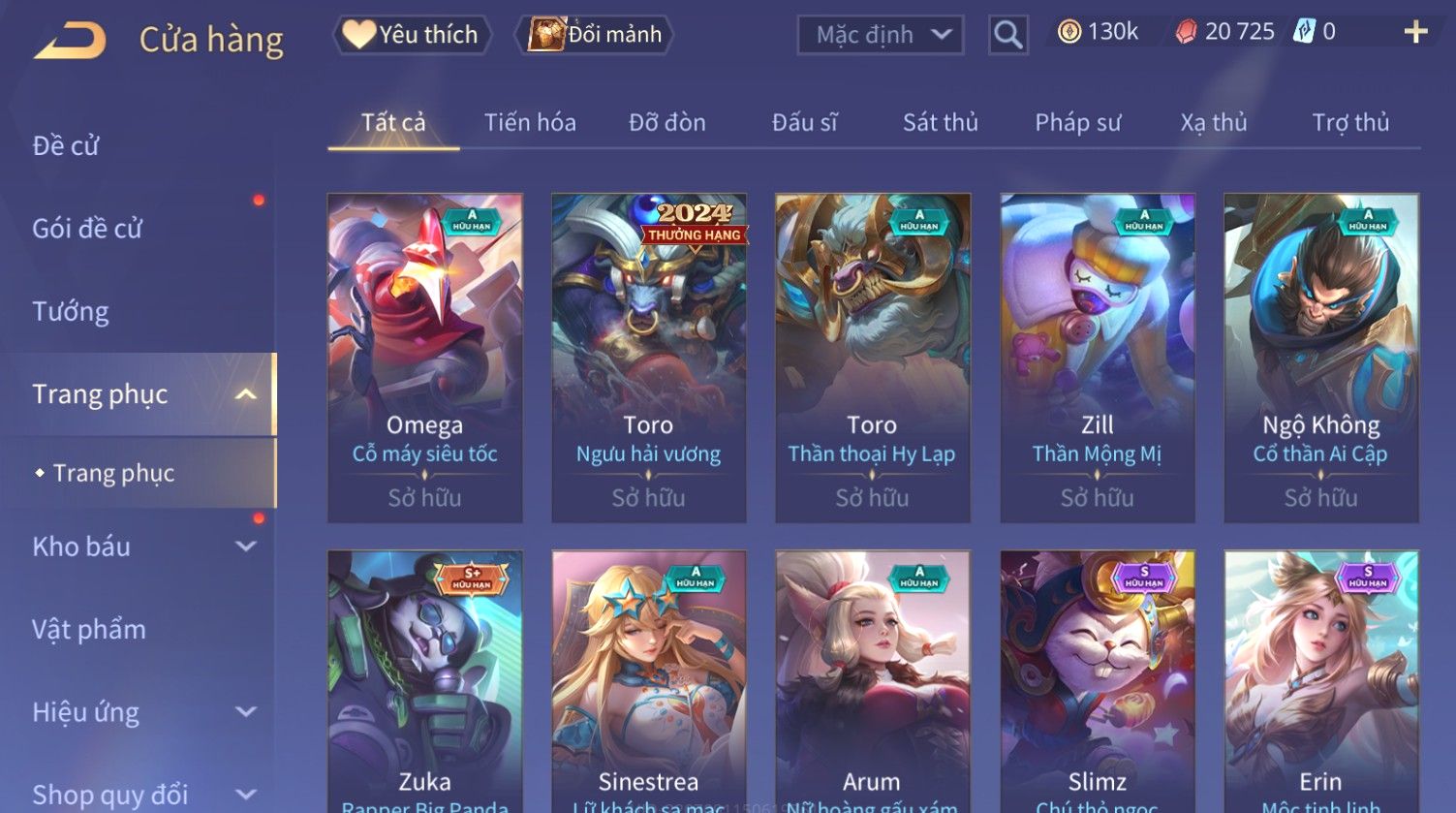The image size is (1456, 813).
Task: Click the gold coin balance icon
Action: 1069,32
